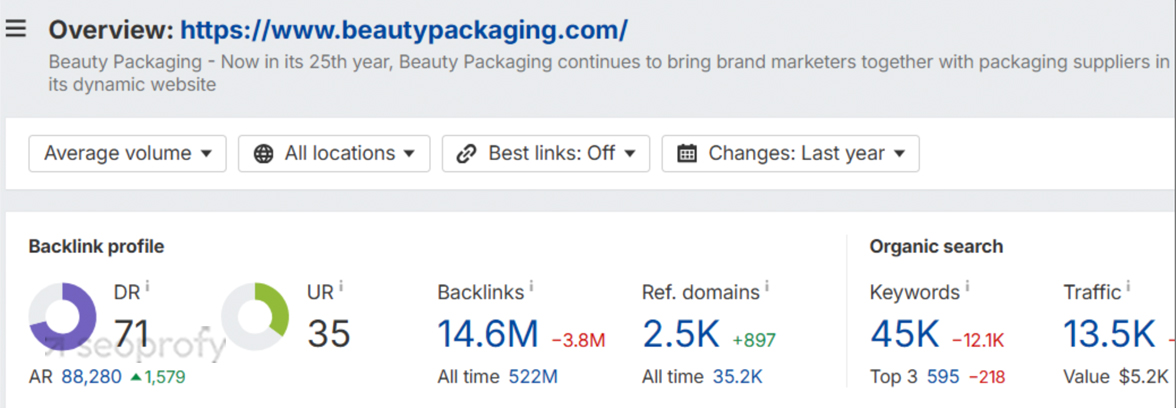Open the 2.5K referring domains value
This screenshot has height=408, width=1176.
[x=681, y=334]
